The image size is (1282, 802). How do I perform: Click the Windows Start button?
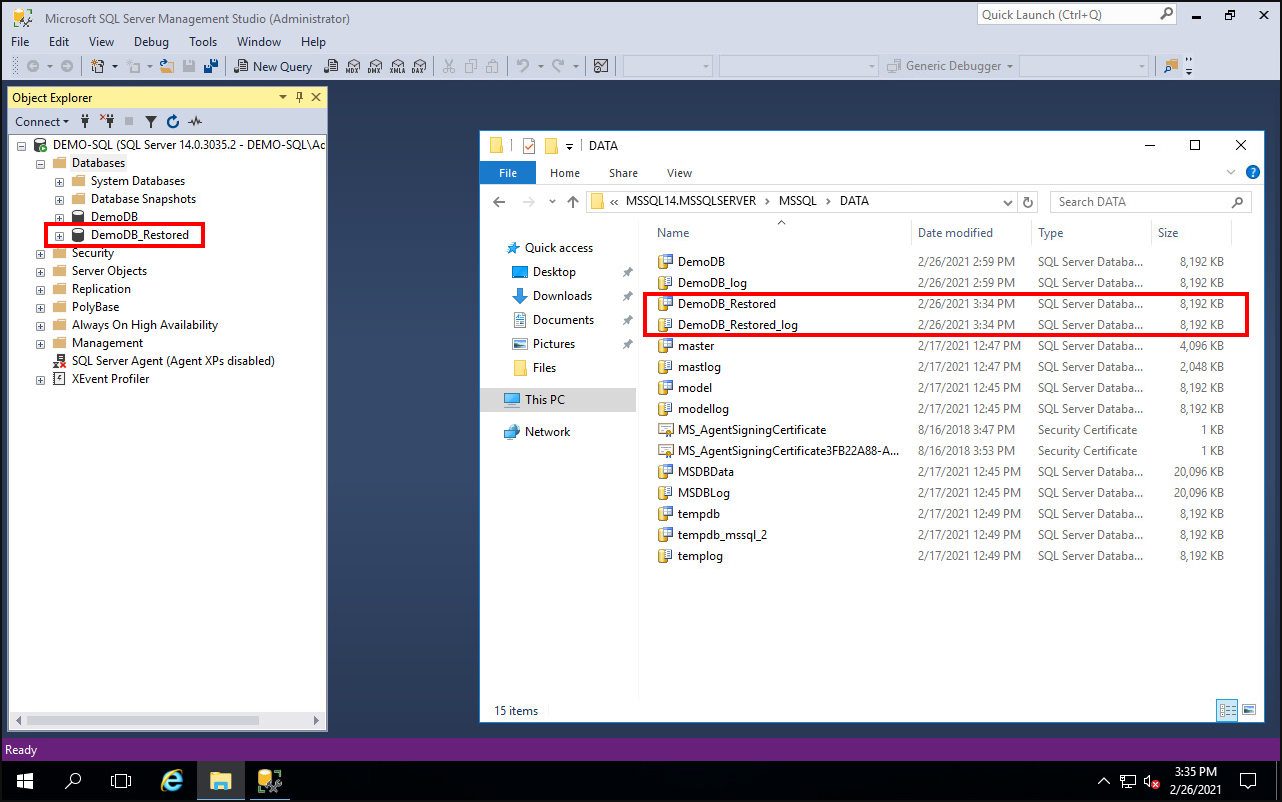(23, 779)
